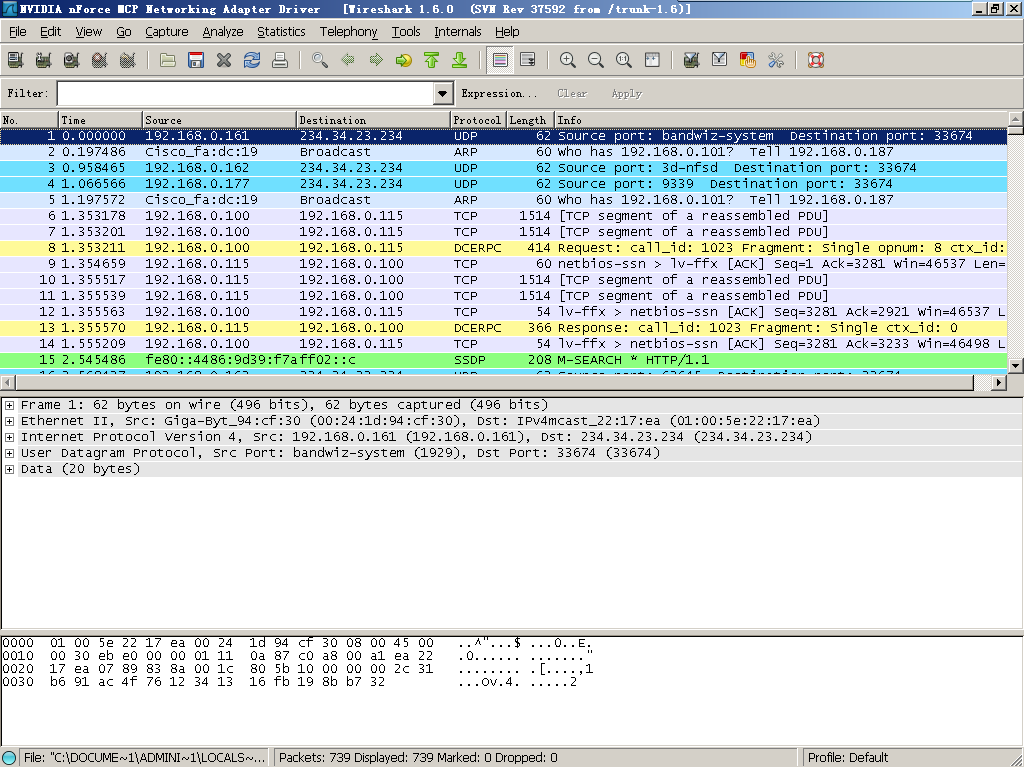
Task: Open the Analyze menu
Action: (223, 31)
